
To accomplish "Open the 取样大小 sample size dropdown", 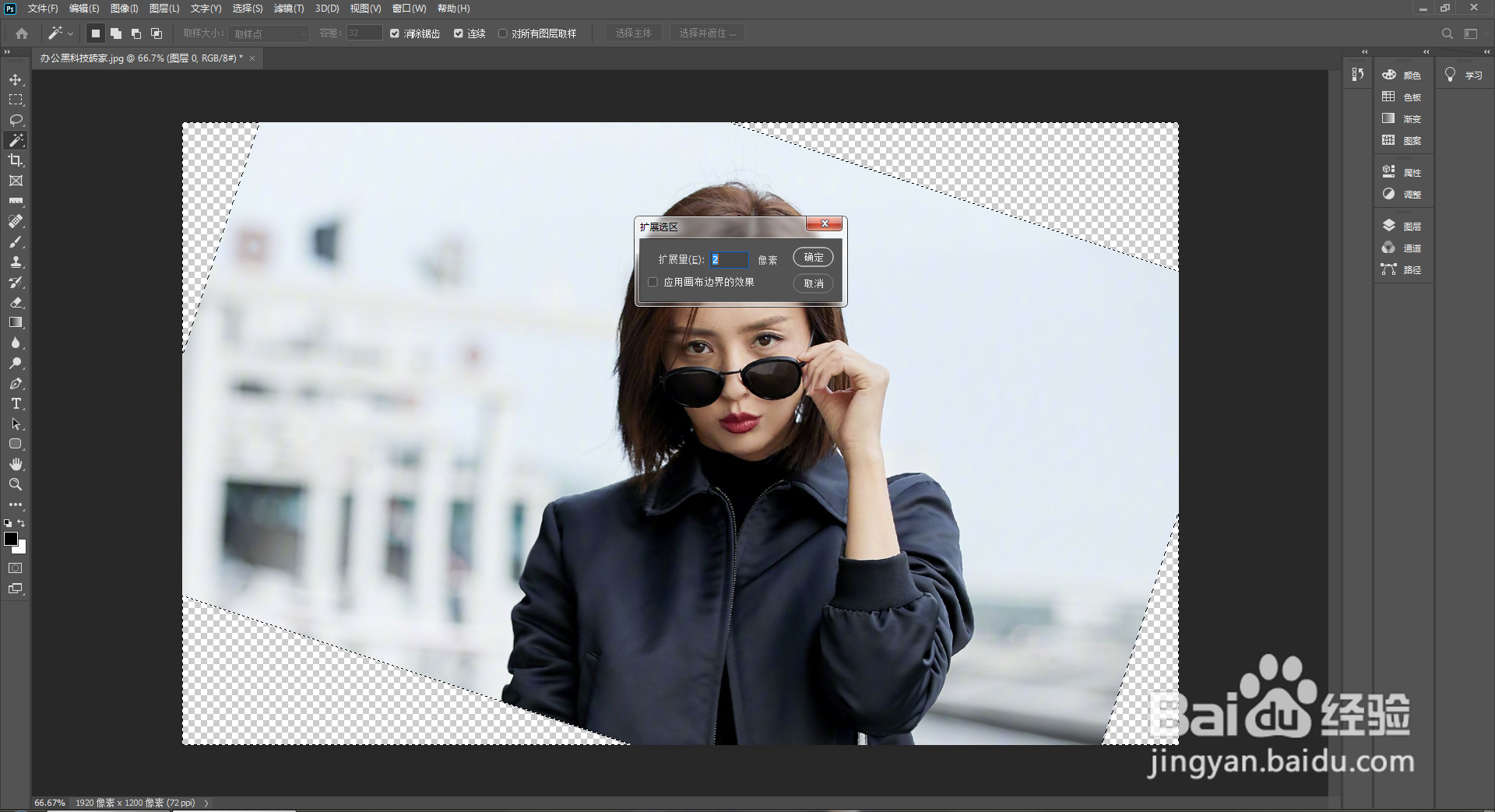I will (269, 33).
